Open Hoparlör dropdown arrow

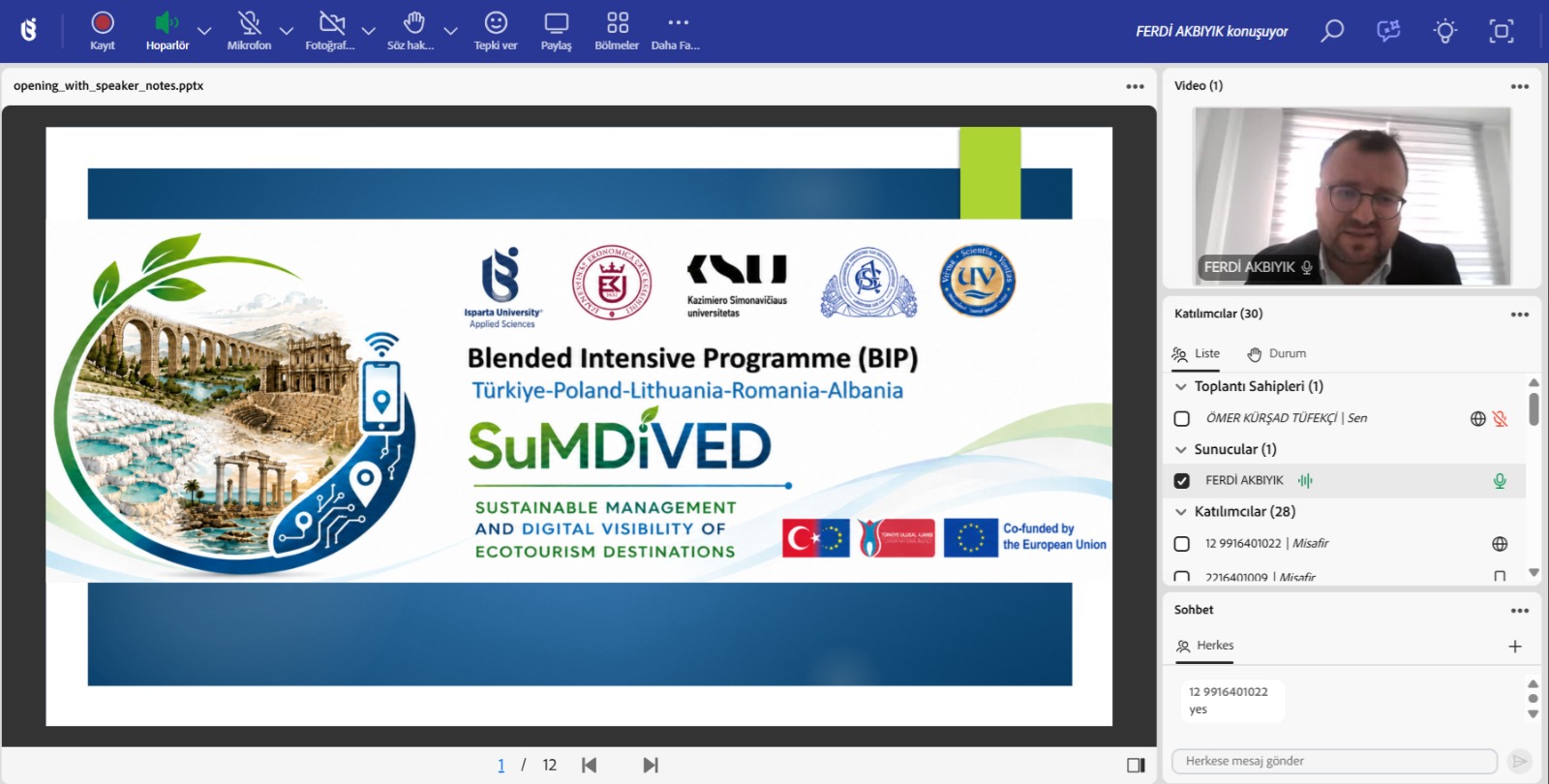(204, 31)
